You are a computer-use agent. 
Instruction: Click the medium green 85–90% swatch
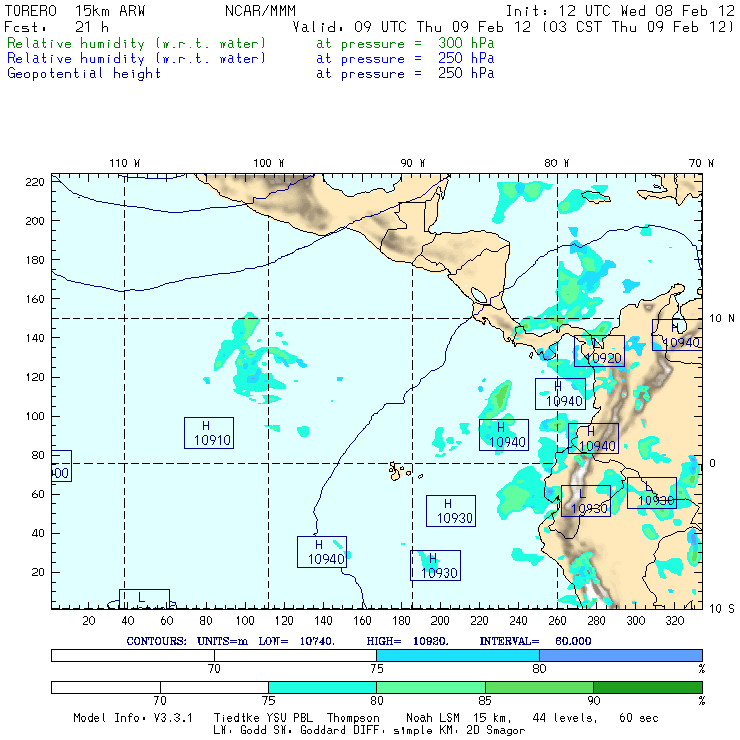539,687
